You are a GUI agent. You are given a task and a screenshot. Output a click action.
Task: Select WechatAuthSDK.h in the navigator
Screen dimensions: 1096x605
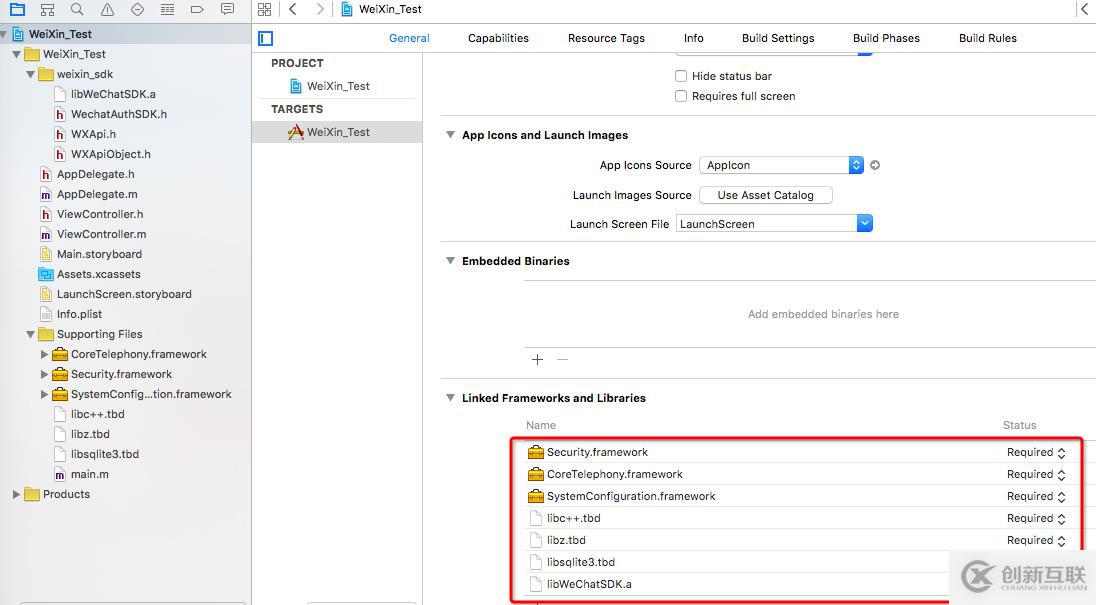point(119,114)
